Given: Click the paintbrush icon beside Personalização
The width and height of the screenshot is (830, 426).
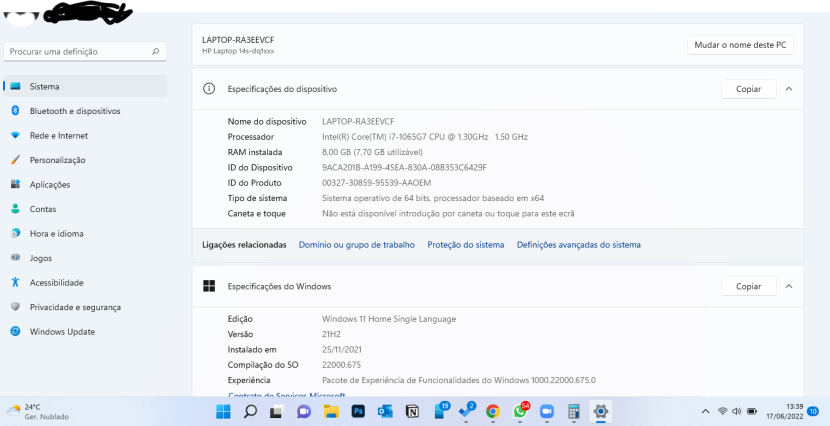Looking at the screenshot, I should tap(15, 160).
